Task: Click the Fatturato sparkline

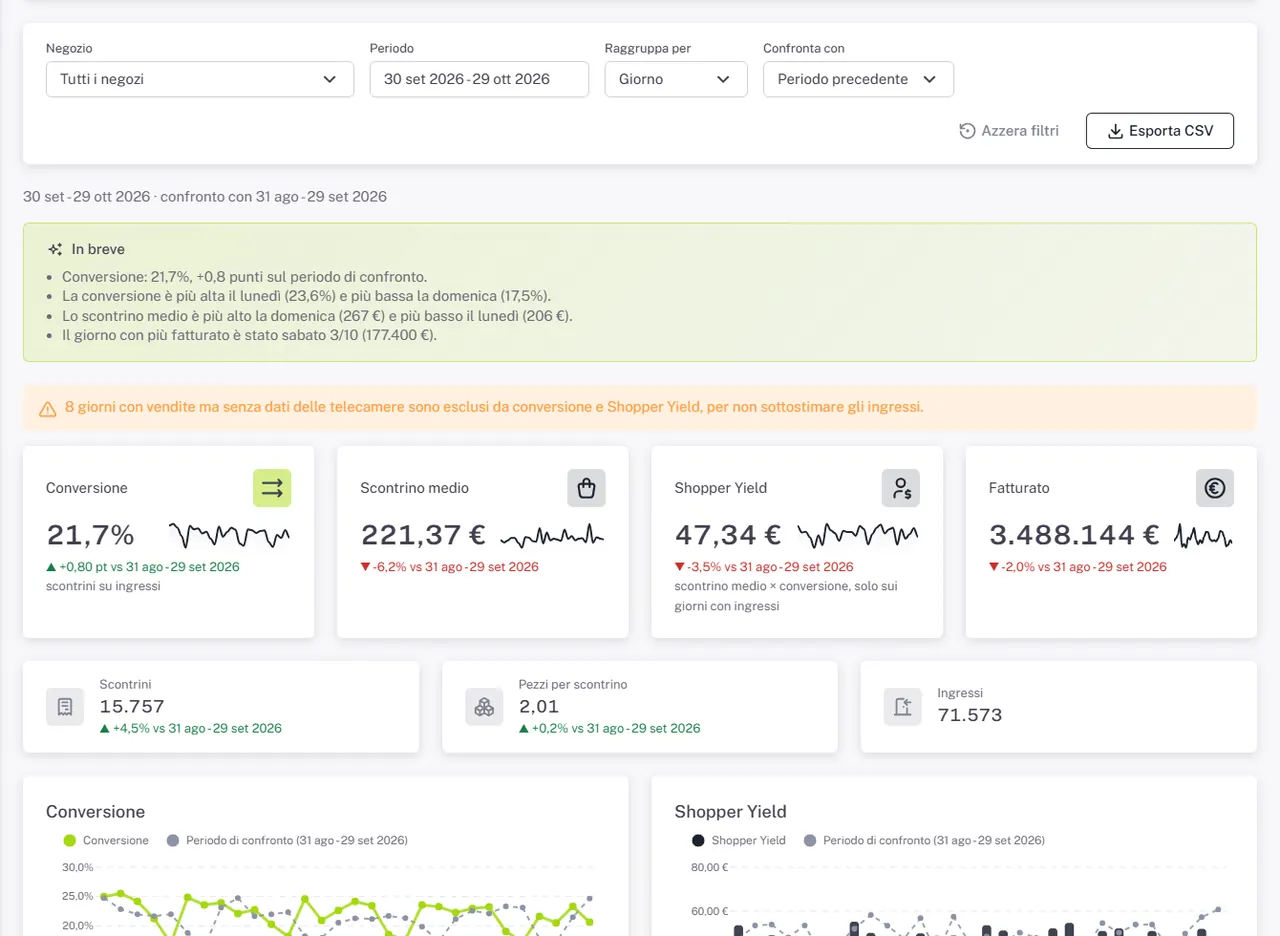Action: 1204,536
